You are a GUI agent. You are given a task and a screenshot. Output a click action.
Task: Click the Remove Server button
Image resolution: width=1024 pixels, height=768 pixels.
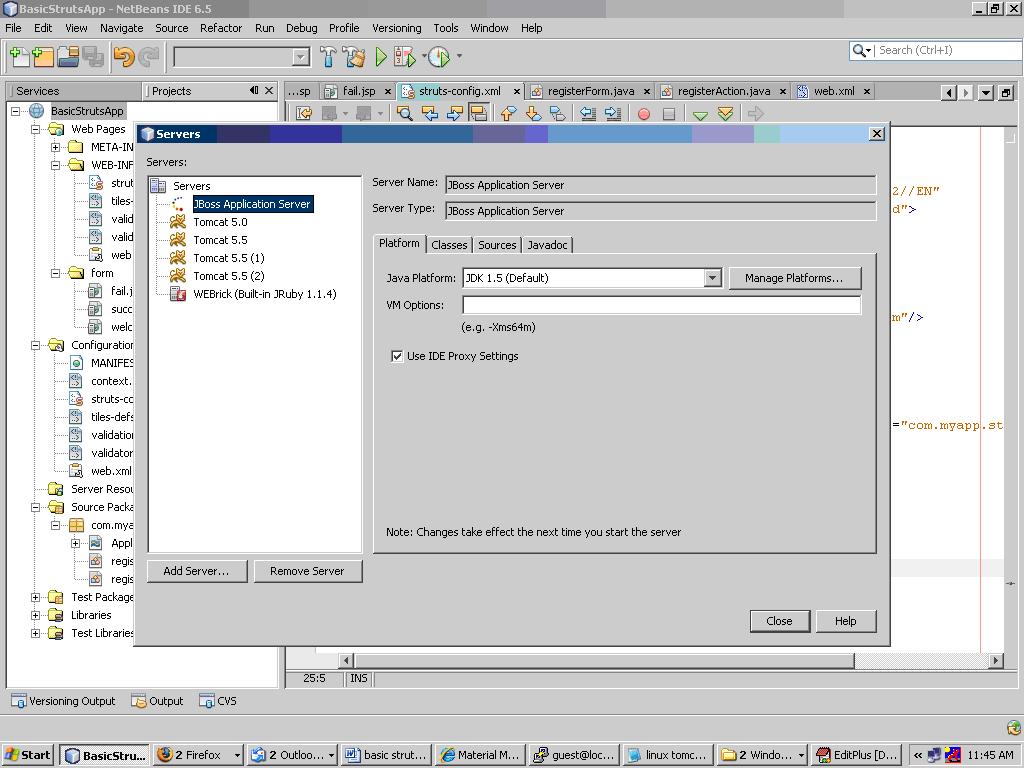click(x=307, y=571)
